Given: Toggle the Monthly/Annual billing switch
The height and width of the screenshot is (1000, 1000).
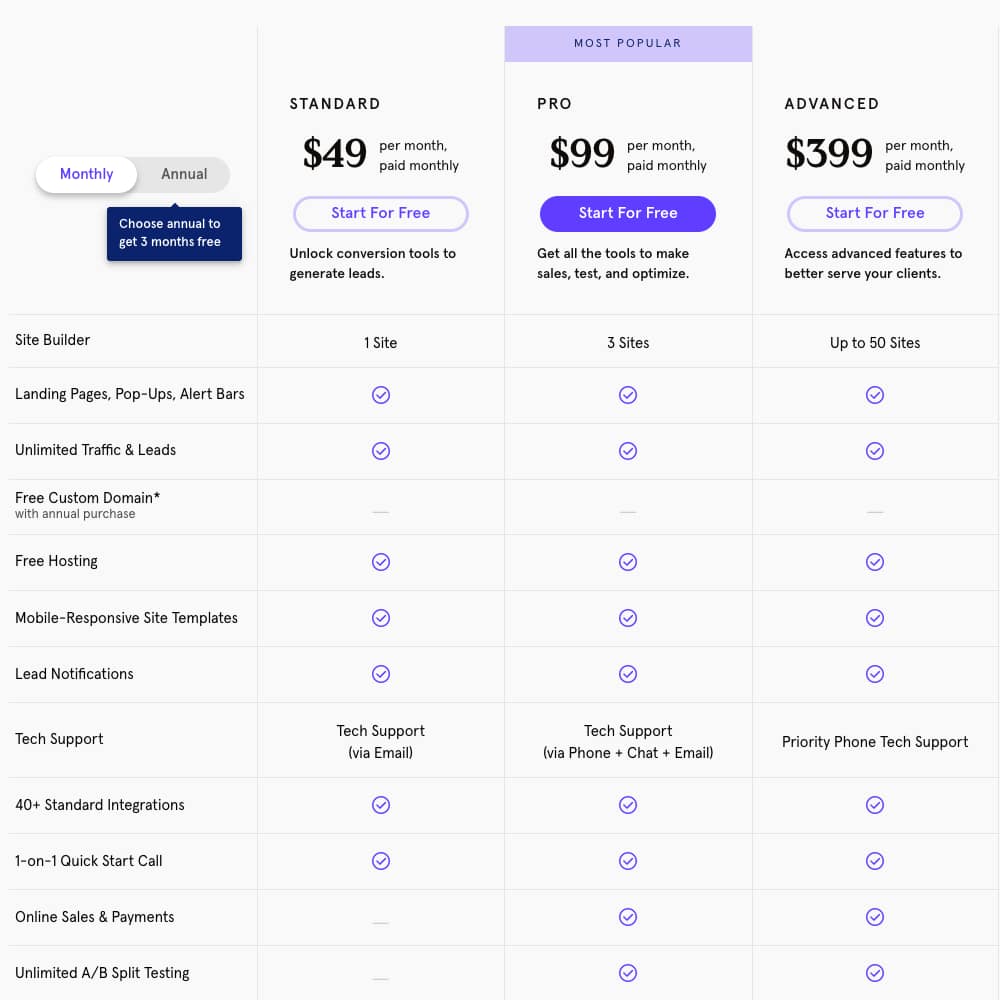Looking at the screenshot, I should click(x=133, y=174).
